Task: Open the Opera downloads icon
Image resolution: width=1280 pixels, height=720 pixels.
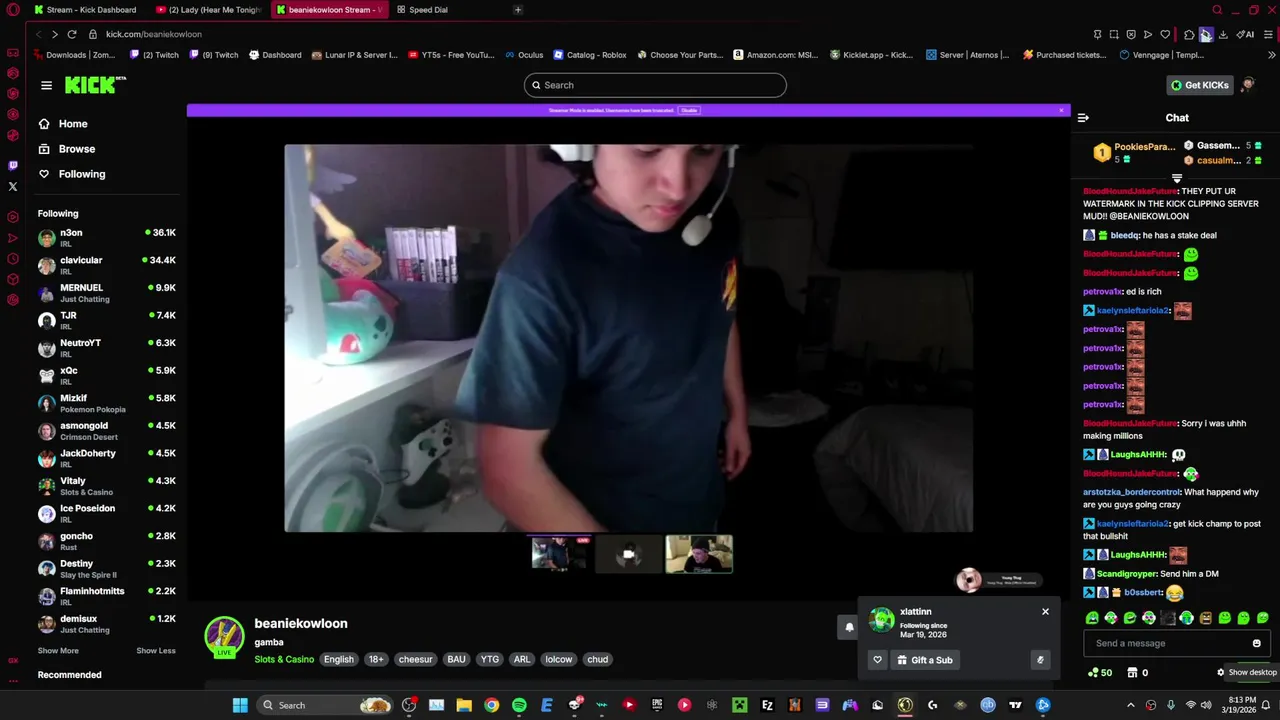Action: (1223, 34)
